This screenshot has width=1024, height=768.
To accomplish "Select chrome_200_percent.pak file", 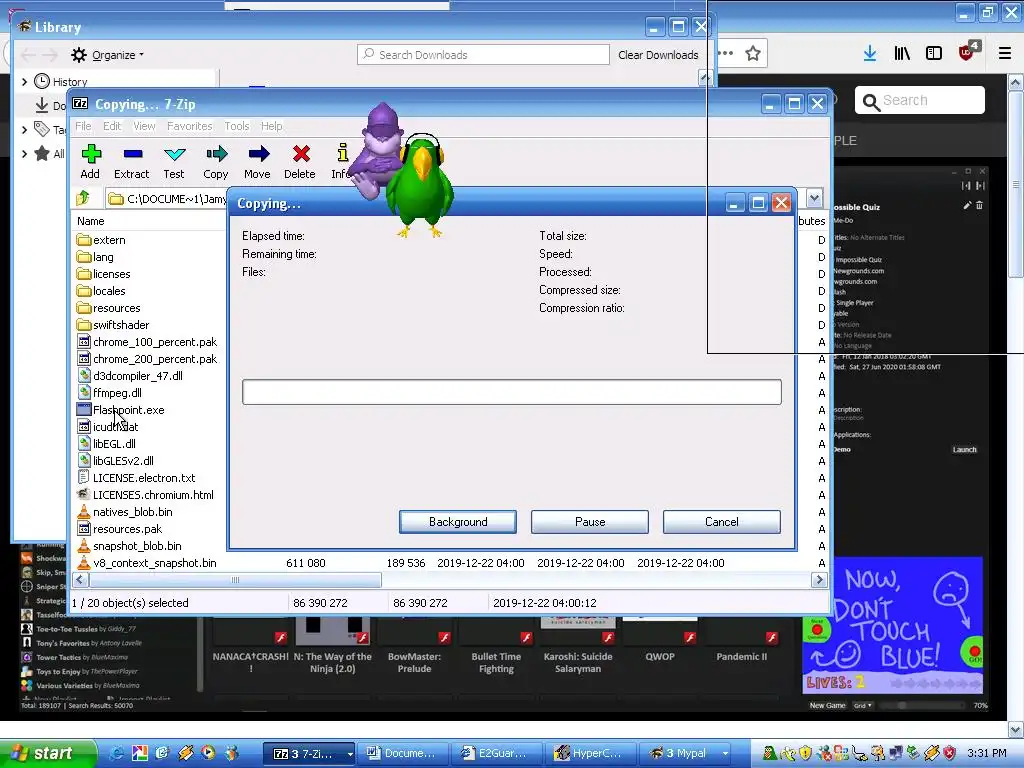I will [147, 359].
